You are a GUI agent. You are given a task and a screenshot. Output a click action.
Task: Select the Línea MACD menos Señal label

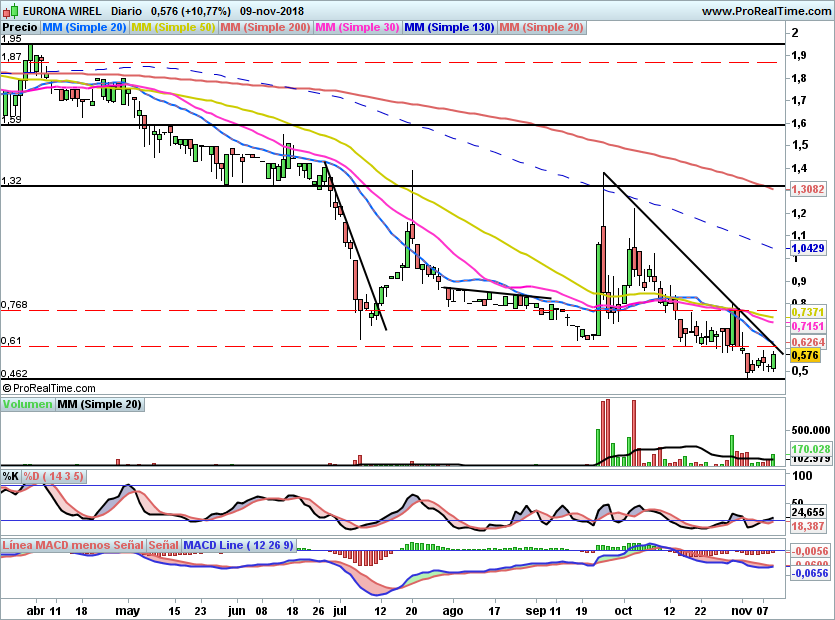[73, 545]
